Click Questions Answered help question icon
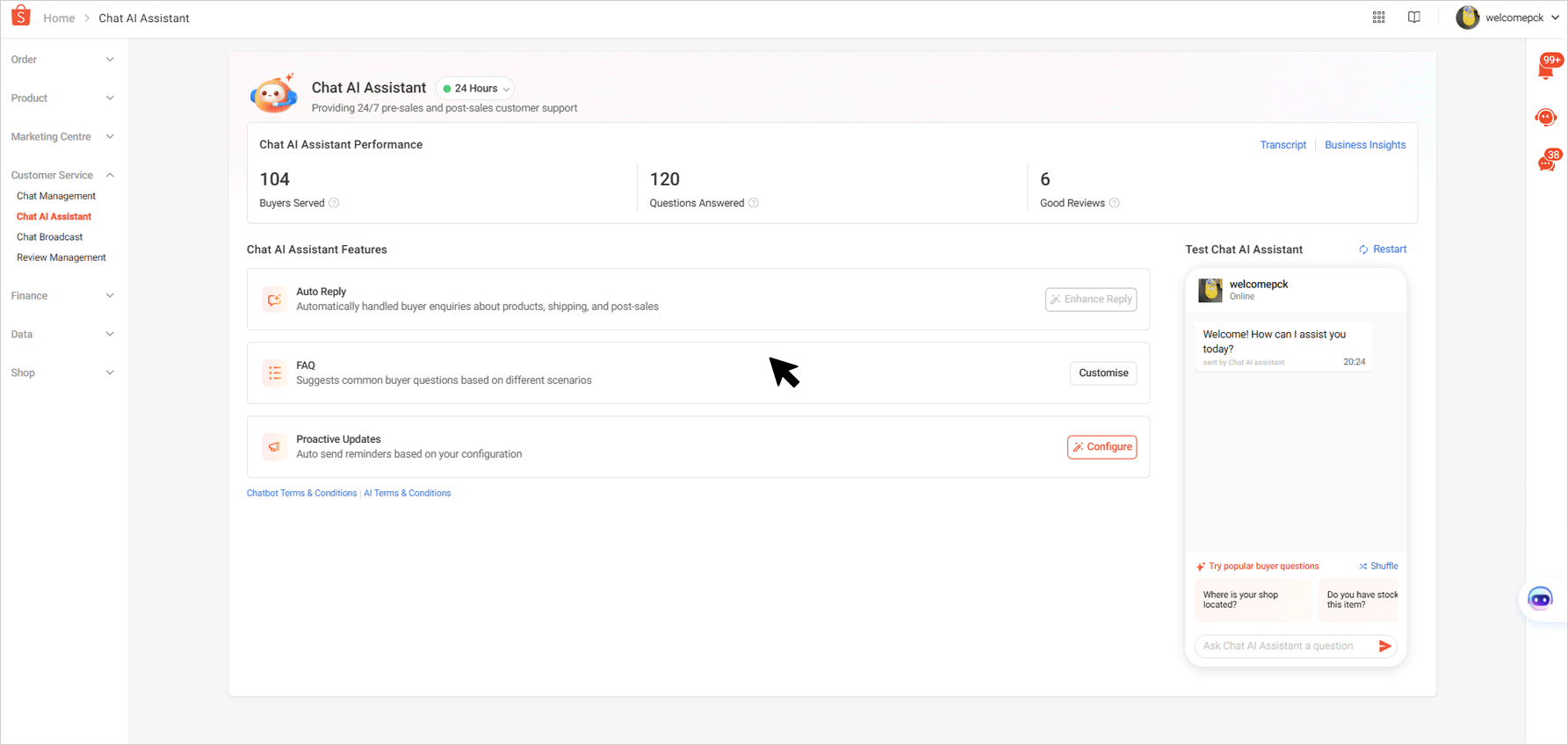This screenshot has height=745, width=1568. pyautogui.click(x=754, y=203)
